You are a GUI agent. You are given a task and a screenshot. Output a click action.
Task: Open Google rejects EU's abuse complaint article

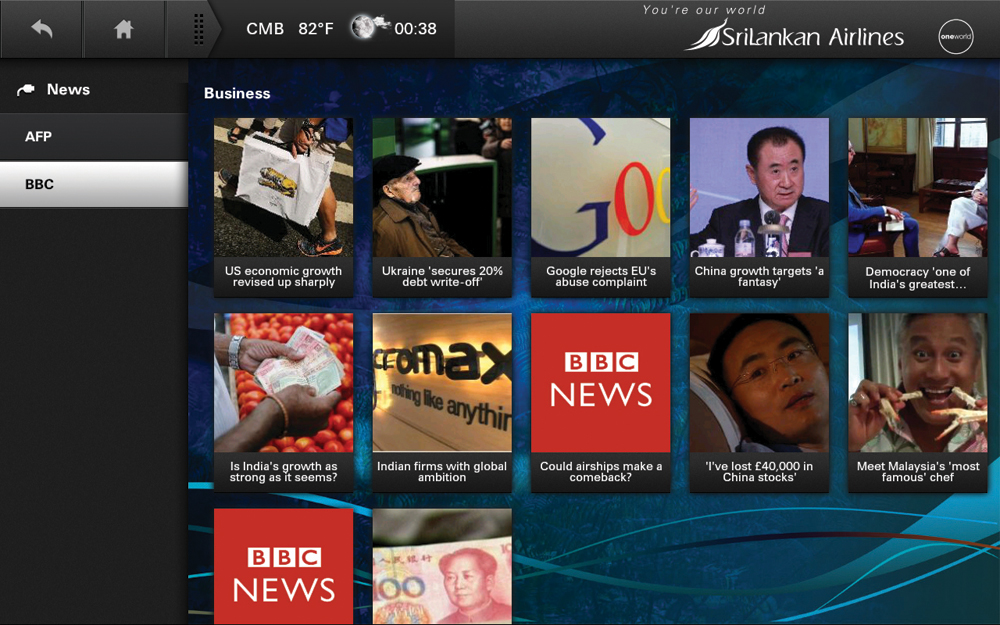point(600,206)
